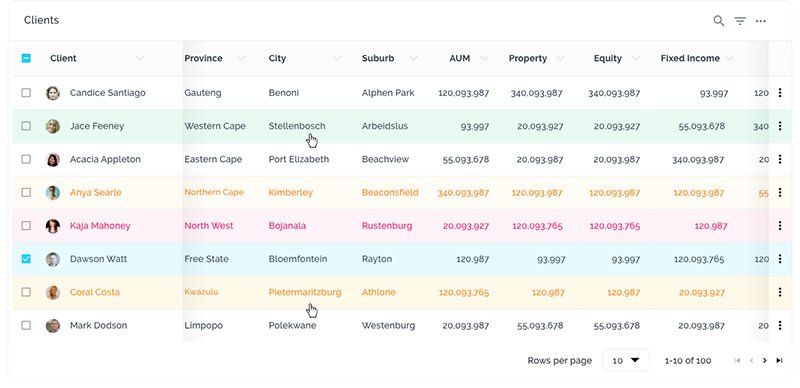Screen dimensions: 800x388
Task: Open the horizontal three-dot more menu
Action: (x=761, y=21)
